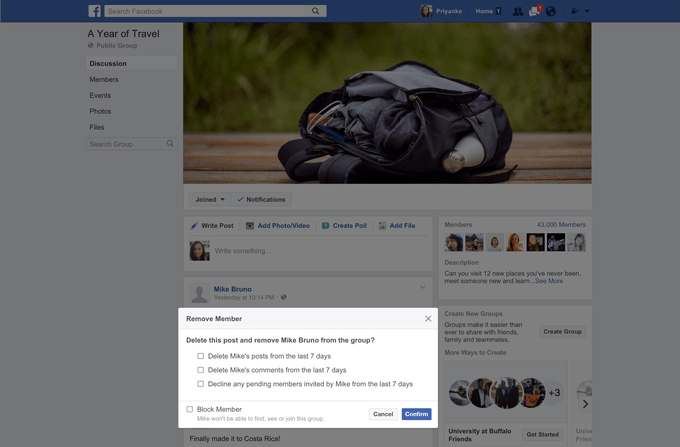
Task: Open the notifications globe icon
Action: (x=550, y=11)
